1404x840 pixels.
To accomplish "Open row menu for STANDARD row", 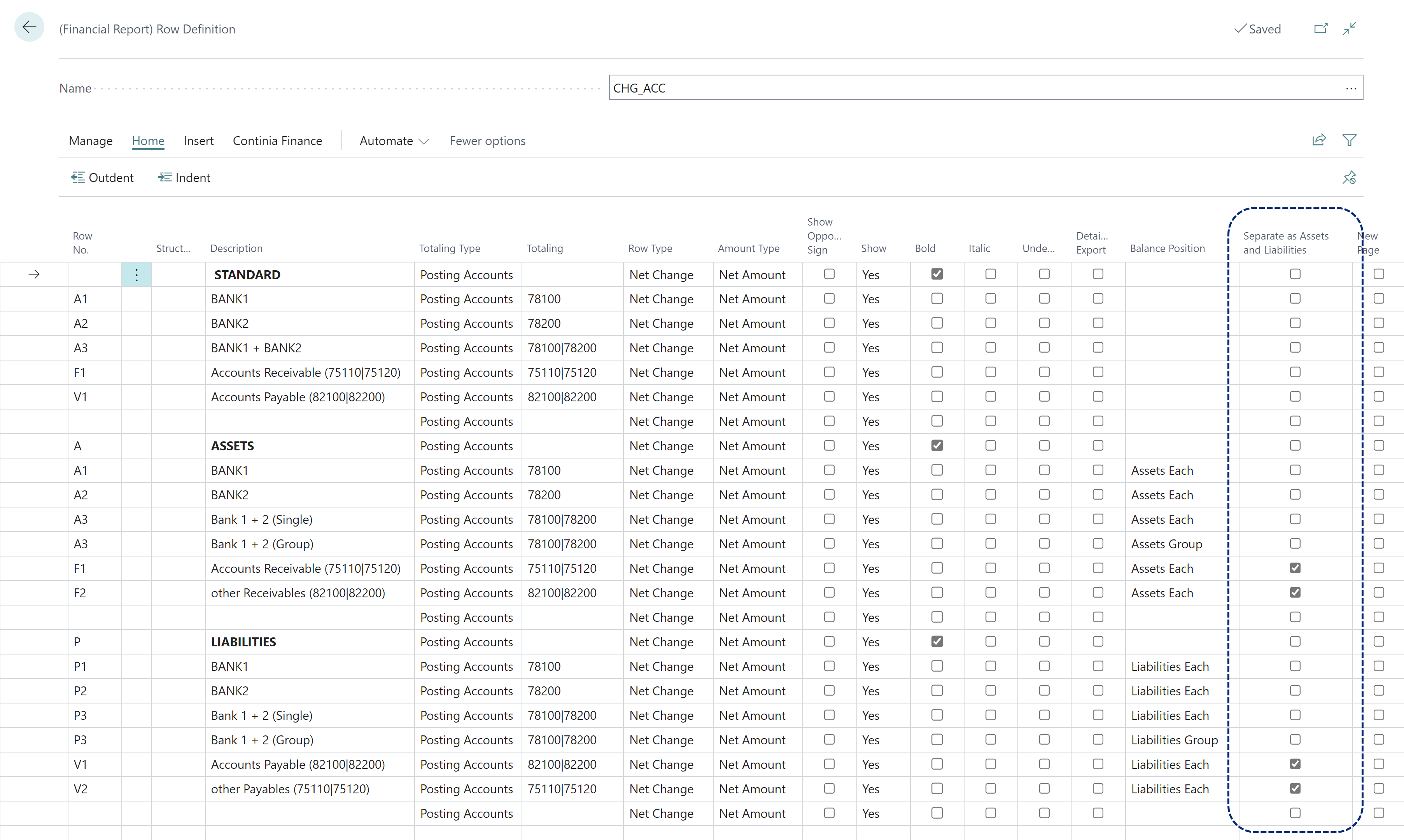I will (x=137, y=275).
